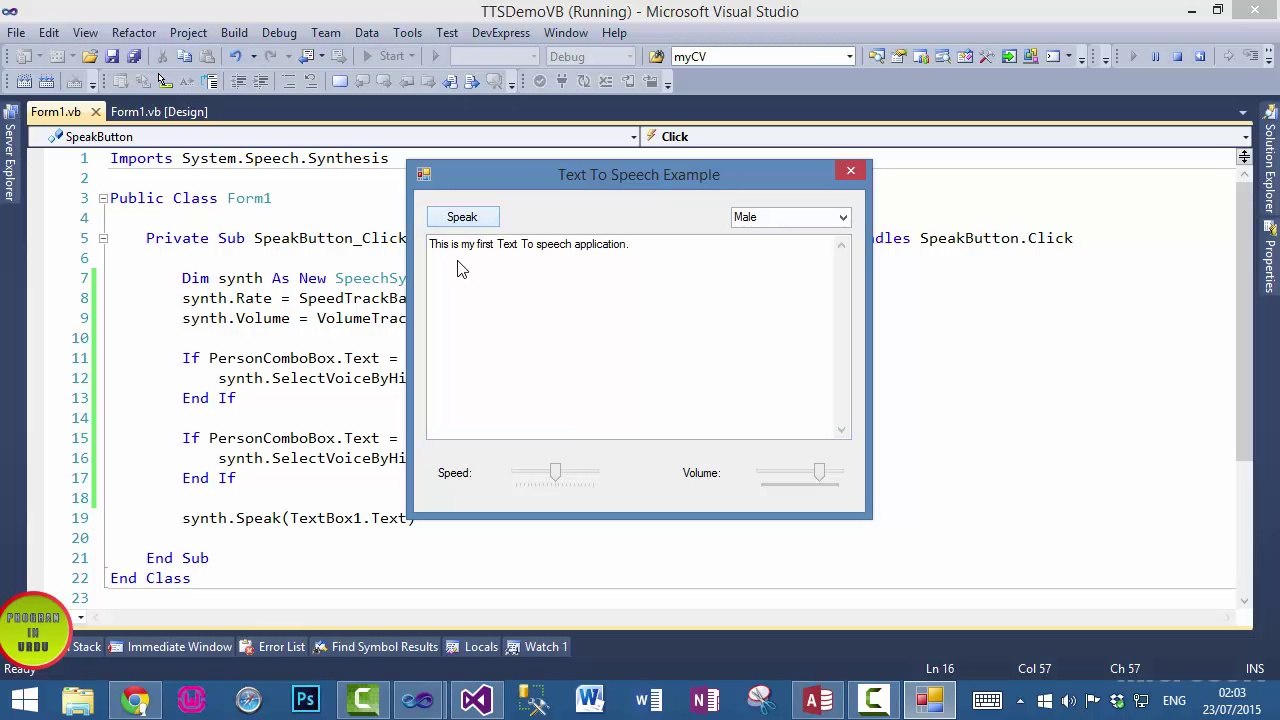Open the Debug menu
The width and height of the screenshot is (1280, 720).
[x=279, y=33]
